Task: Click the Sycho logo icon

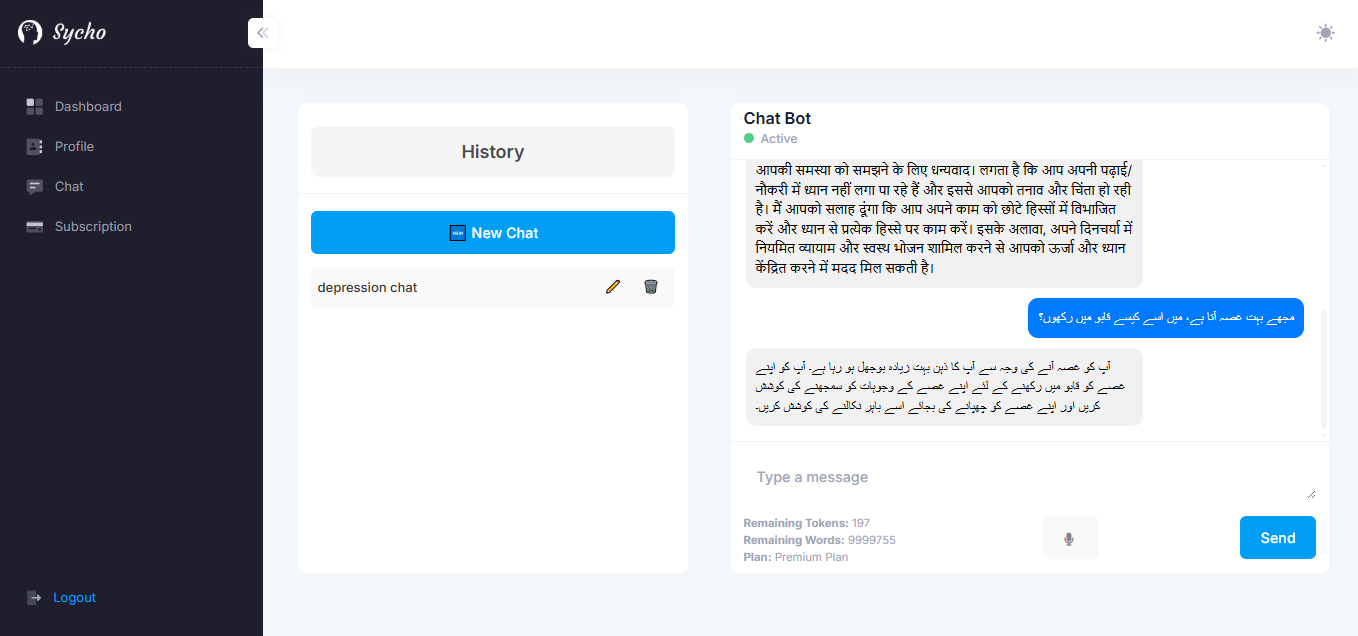Action: point(30,32)
